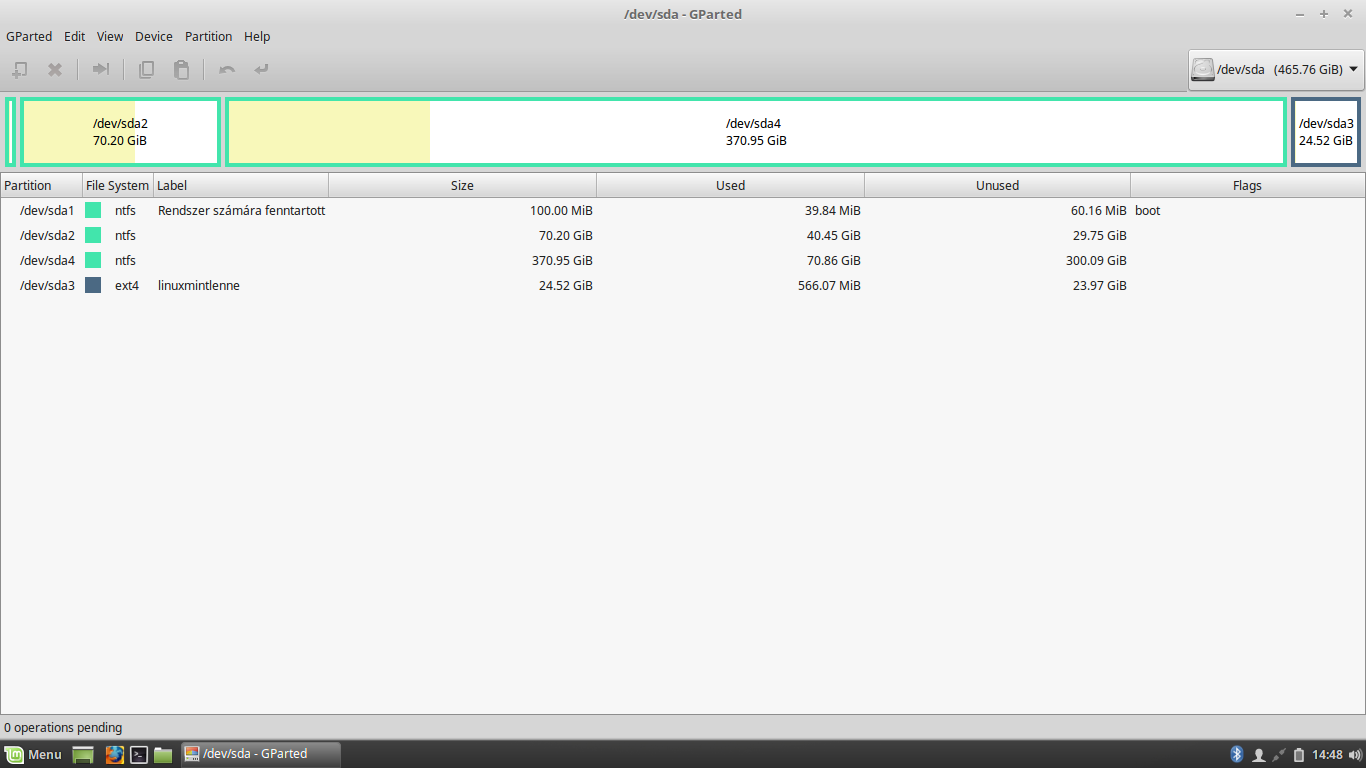Click the volume speaker tray icon
Image resolution: width=1366 pixels, height=768 pixels.
[1354, 755]
